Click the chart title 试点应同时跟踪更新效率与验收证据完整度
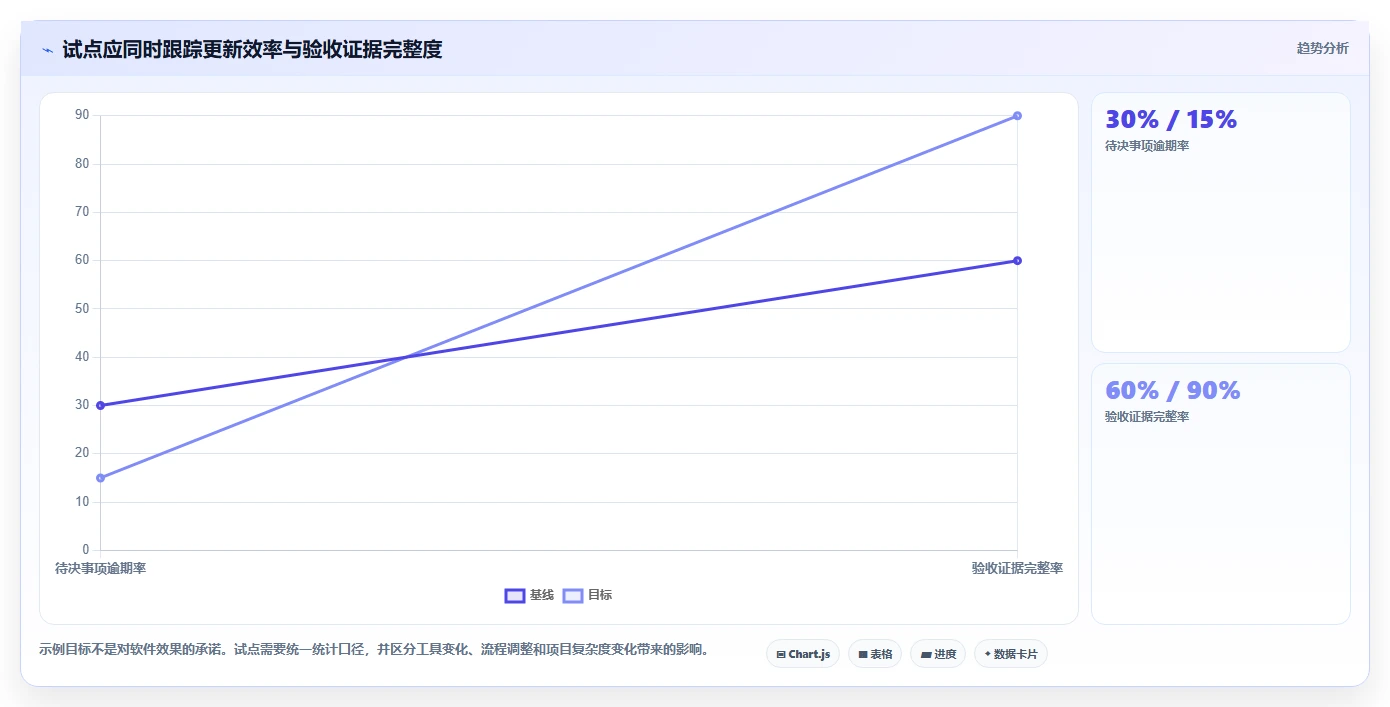The height and width of the screenshot is (707, 1390). (x=252, y=49)
